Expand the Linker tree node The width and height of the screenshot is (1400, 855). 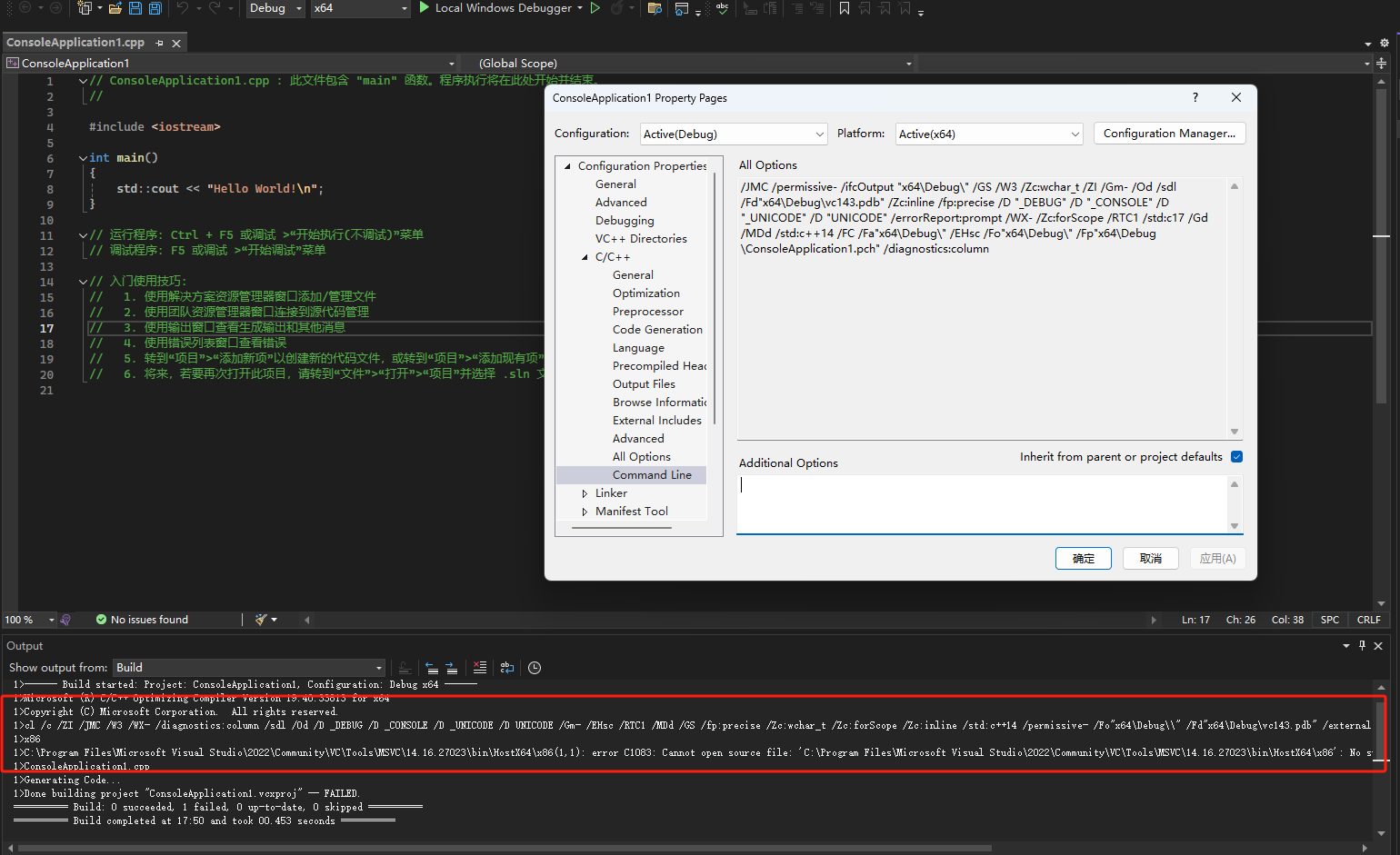(x=585, y=493)
